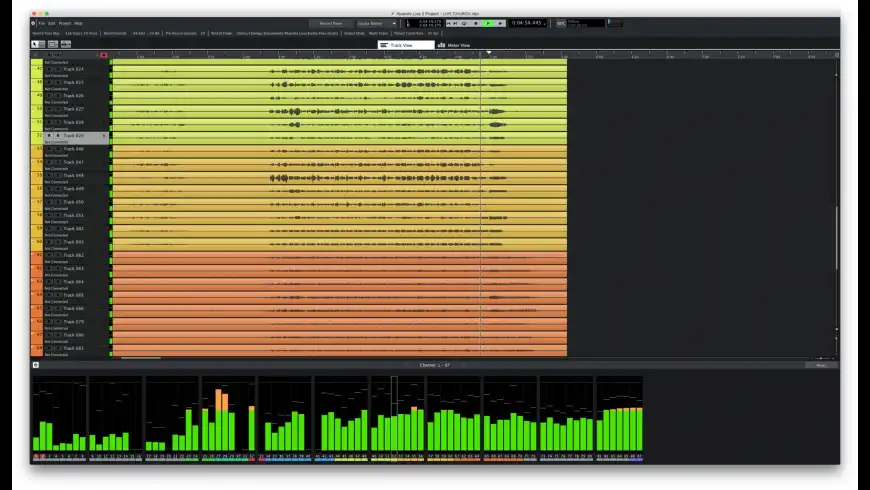This screenshot has width=870, height=490.
Task: Toggle the first button on Track 024
Action: (47, 69)
